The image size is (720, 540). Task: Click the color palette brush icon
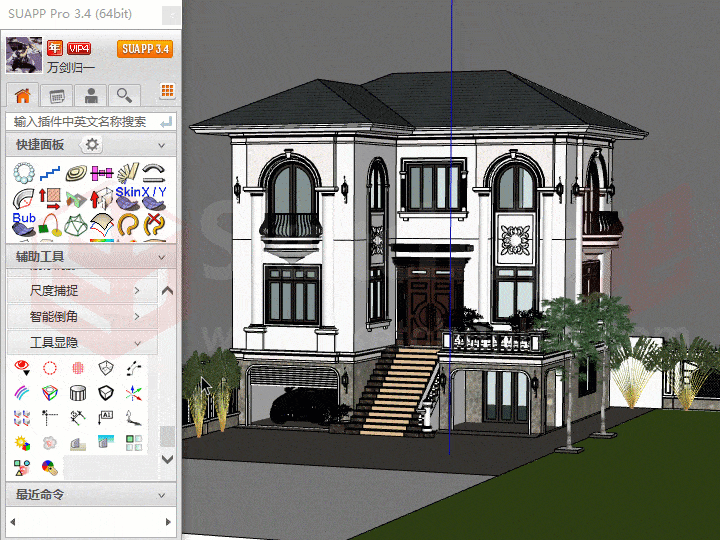[x=49, y=467]
